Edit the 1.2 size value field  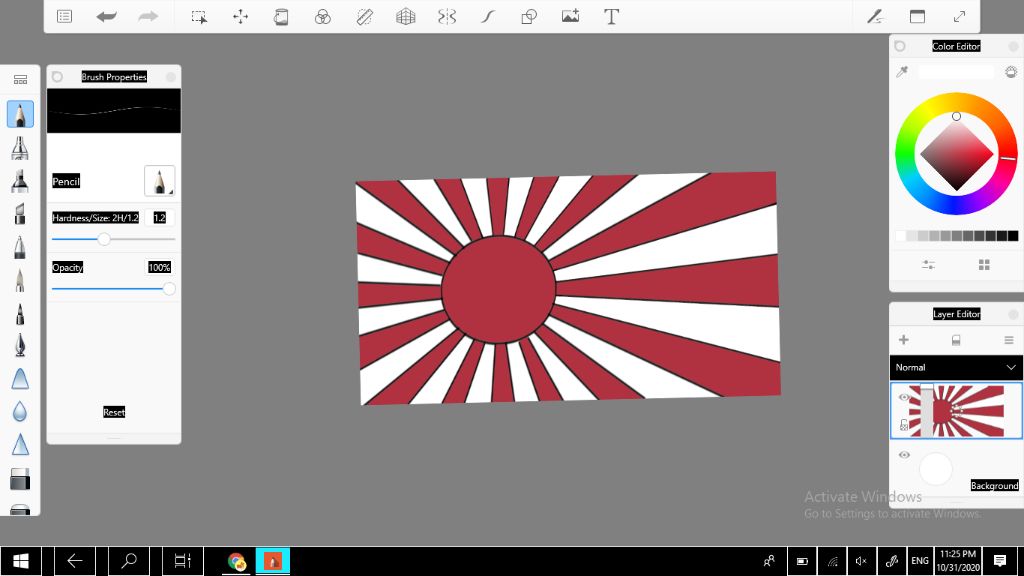click(160, 217)
